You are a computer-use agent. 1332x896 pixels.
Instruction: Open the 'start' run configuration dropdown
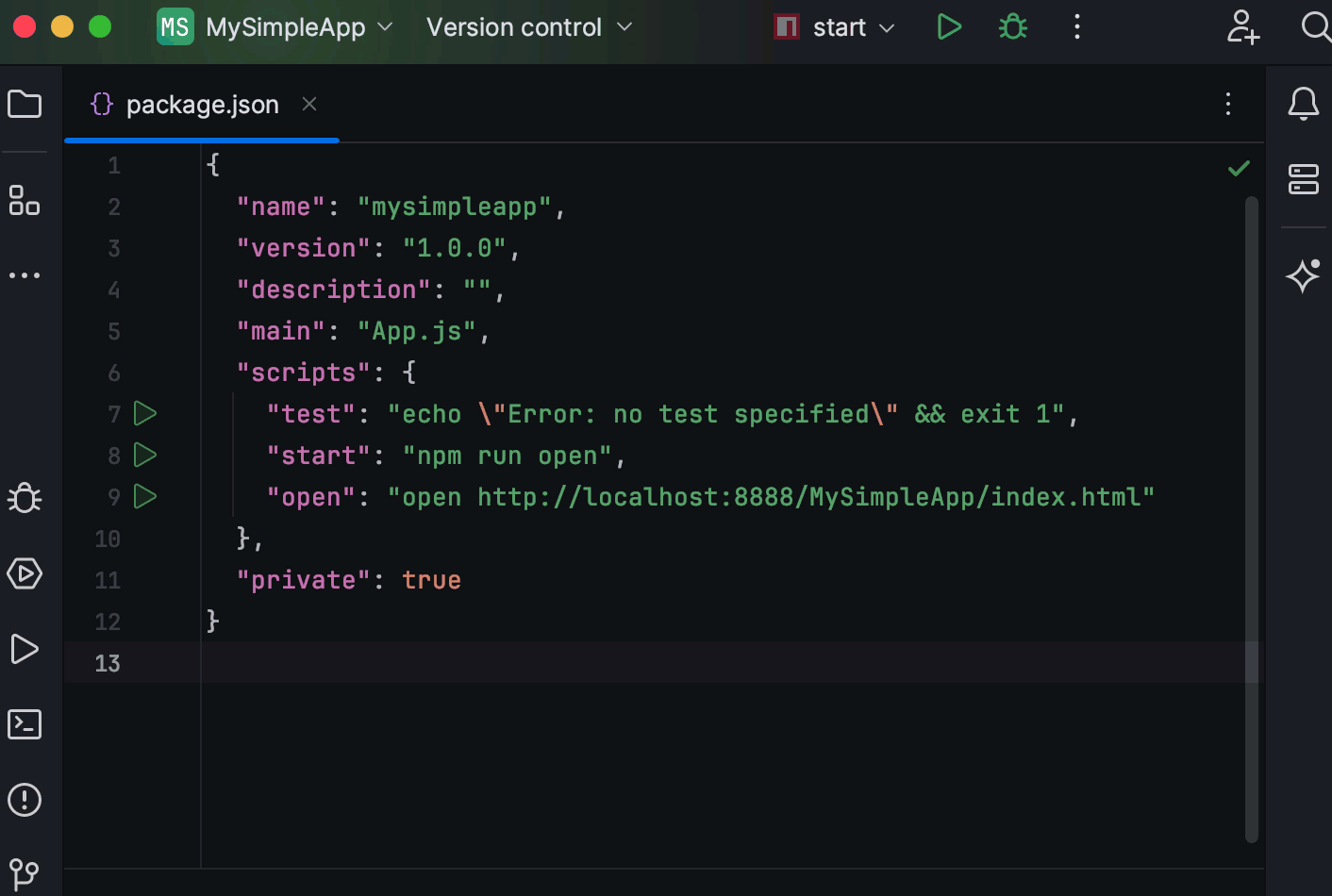835,27
